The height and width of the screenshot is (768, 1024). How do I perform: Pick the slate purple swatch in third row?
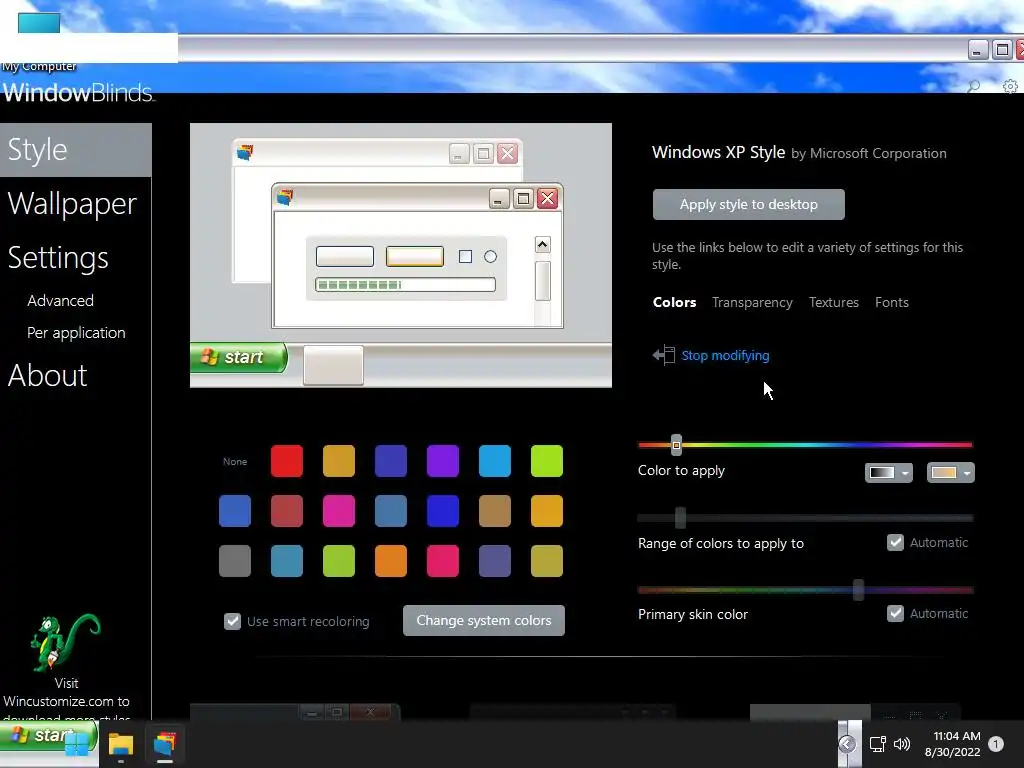(494, 561)
